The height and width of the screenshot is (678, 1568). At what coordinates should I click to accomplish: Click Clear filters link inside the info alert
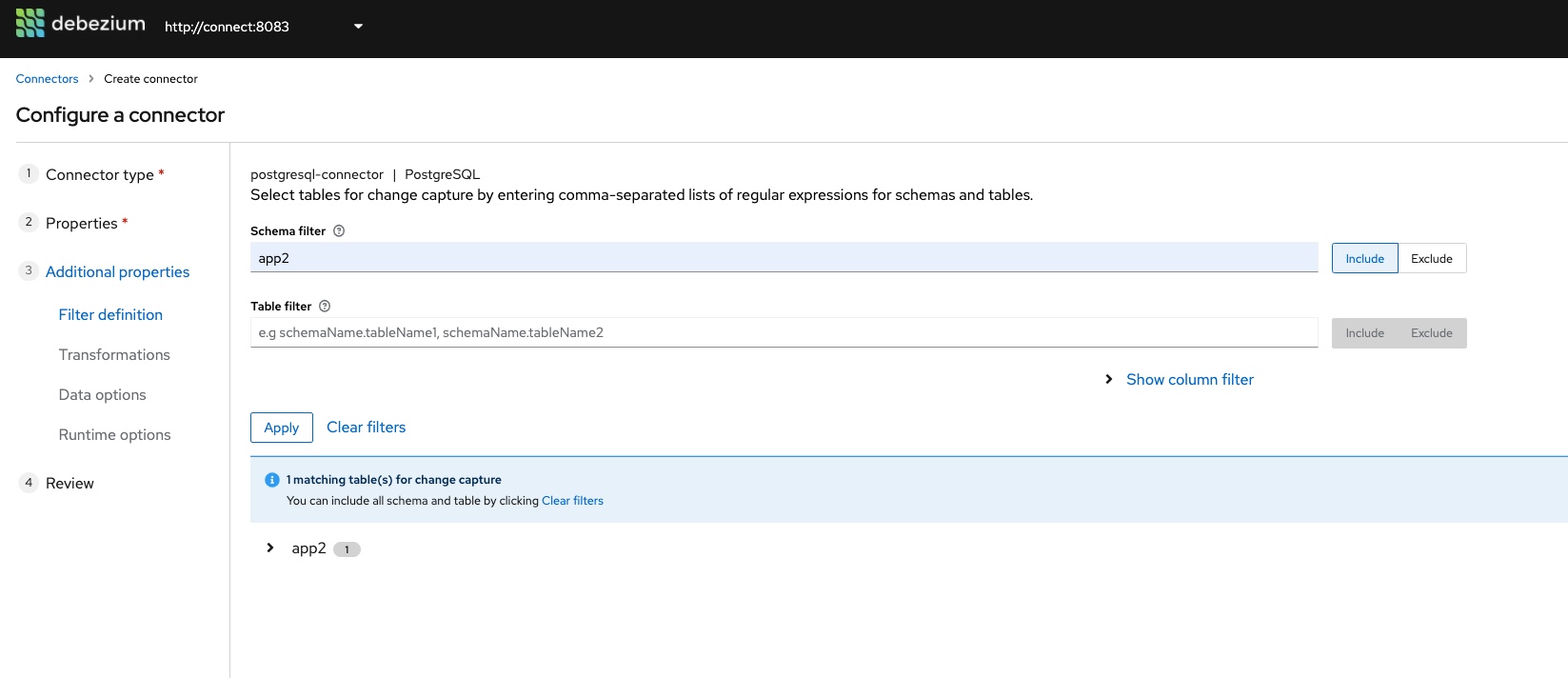[x=572, y=501]
